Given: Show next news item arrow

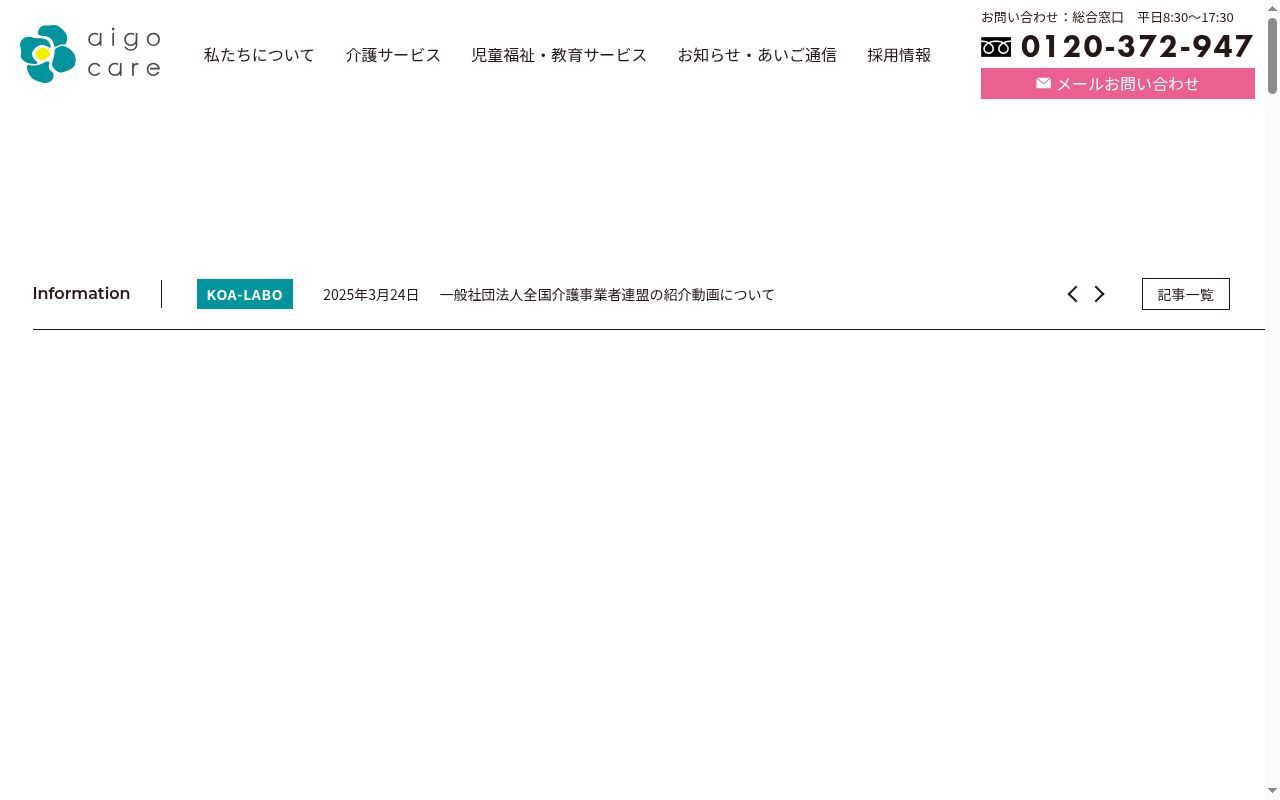Looking at the screenshot, I should tap(1099, 294).
